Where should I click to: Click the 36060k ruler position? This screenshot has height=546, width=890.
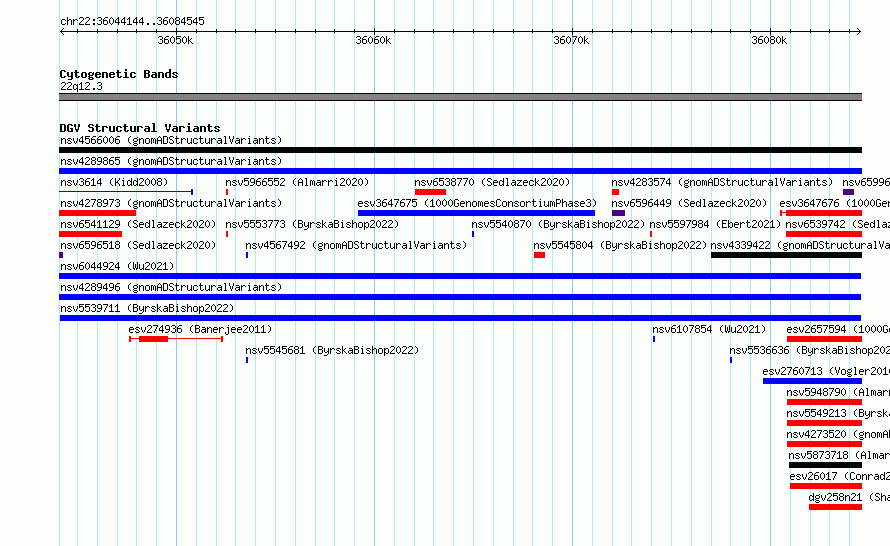[373, 40]
